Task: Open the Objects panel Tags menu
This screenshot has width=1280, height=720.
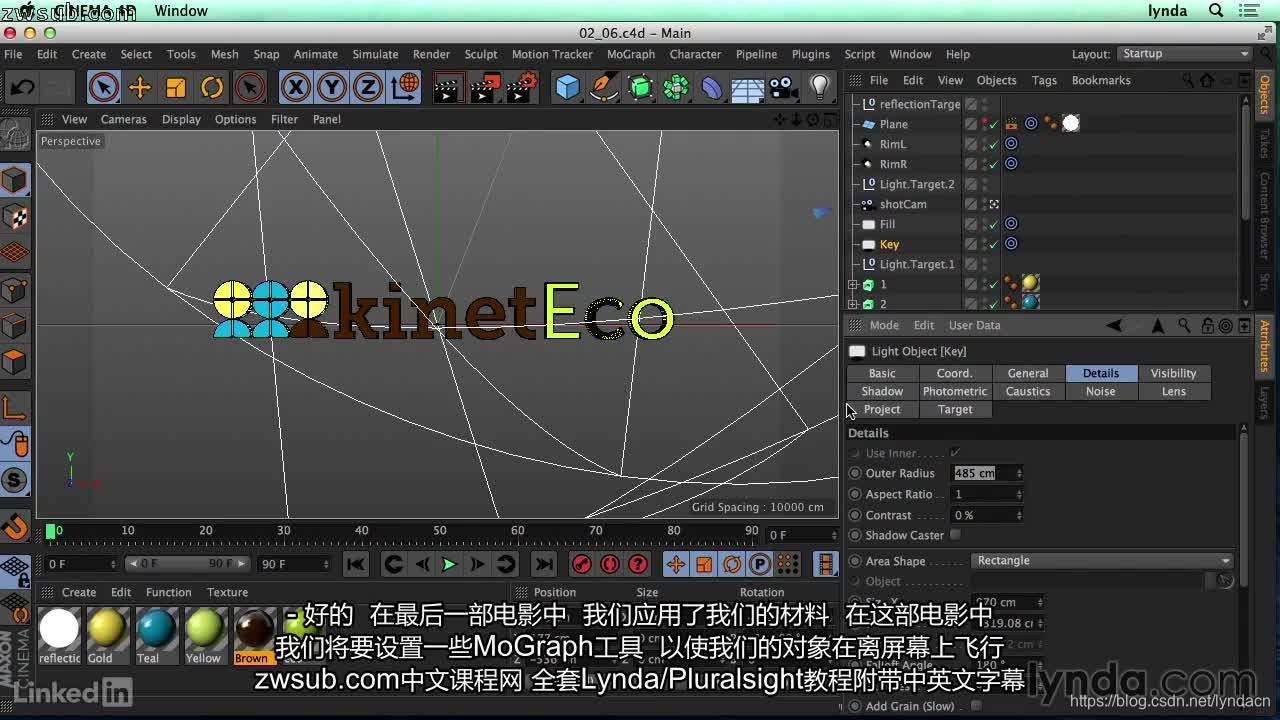Action: 1044,80
